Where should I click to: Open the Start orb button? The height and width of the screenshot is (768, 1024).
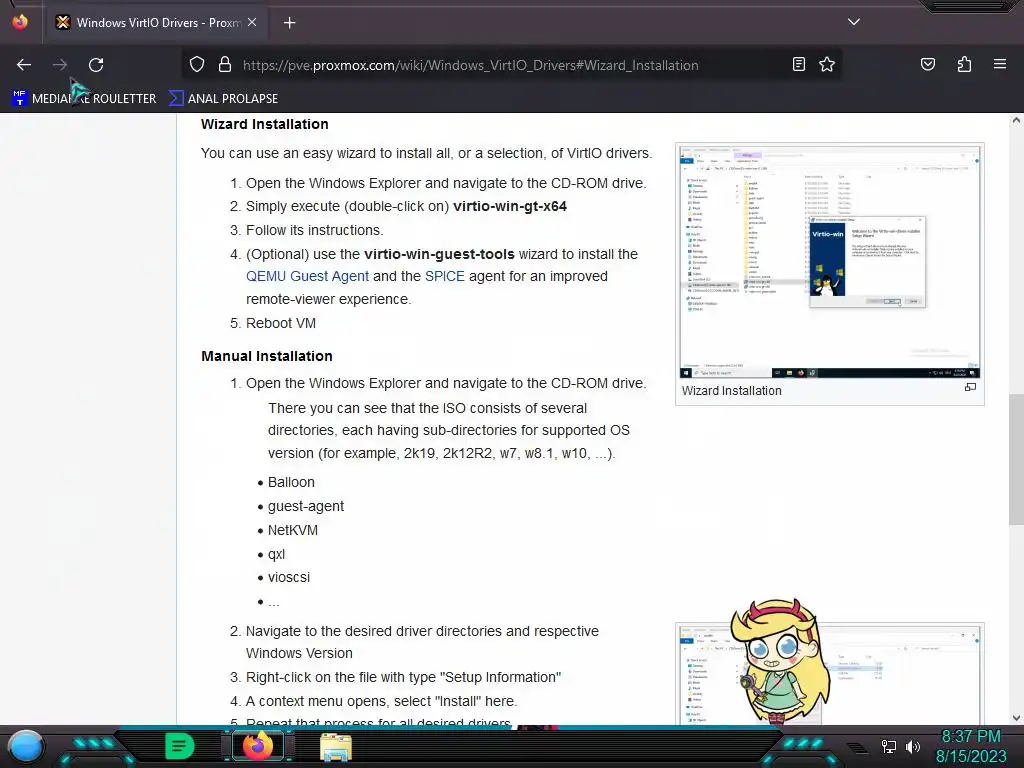click(x=25, y=746)
